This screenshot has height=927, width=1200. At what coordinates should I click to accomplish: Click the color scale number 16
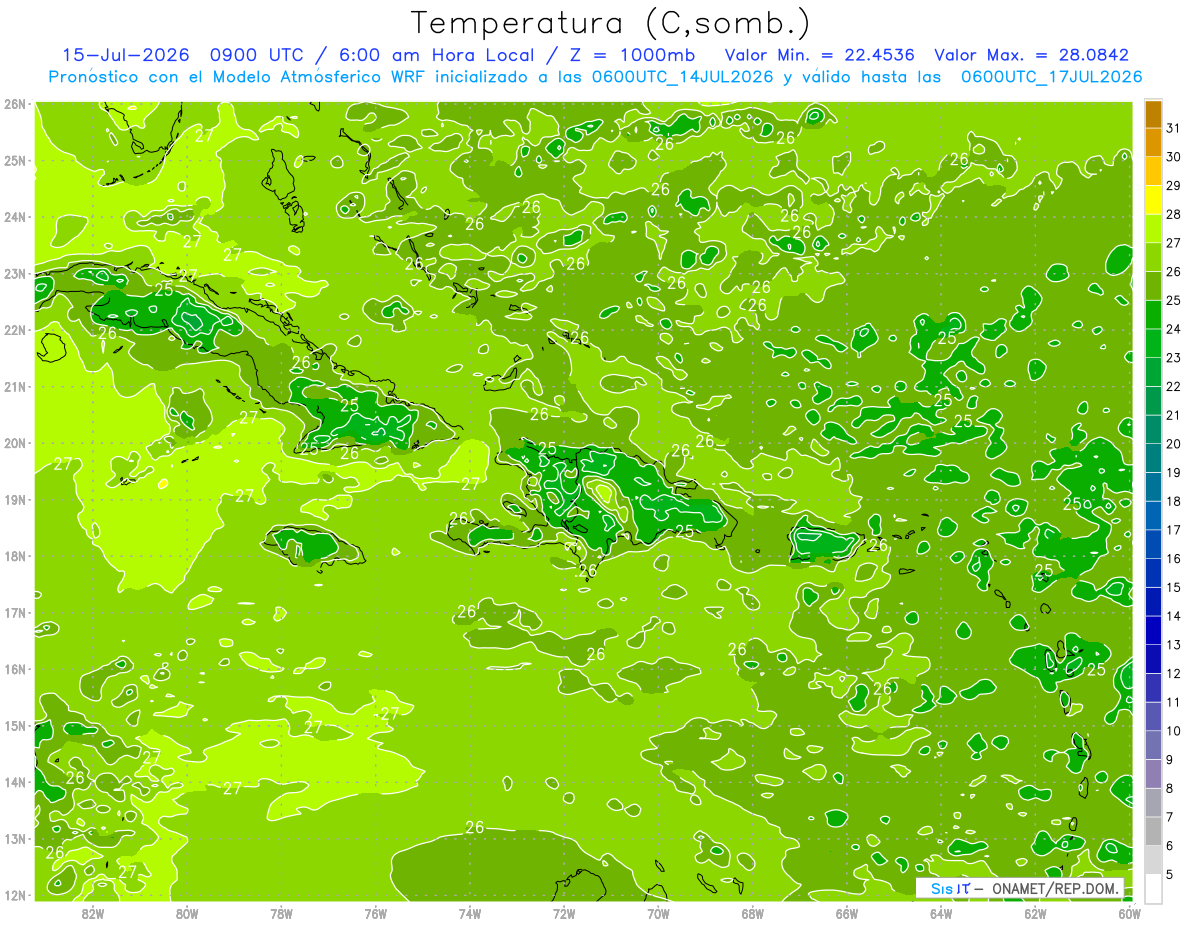click(x=1174, y=558)
